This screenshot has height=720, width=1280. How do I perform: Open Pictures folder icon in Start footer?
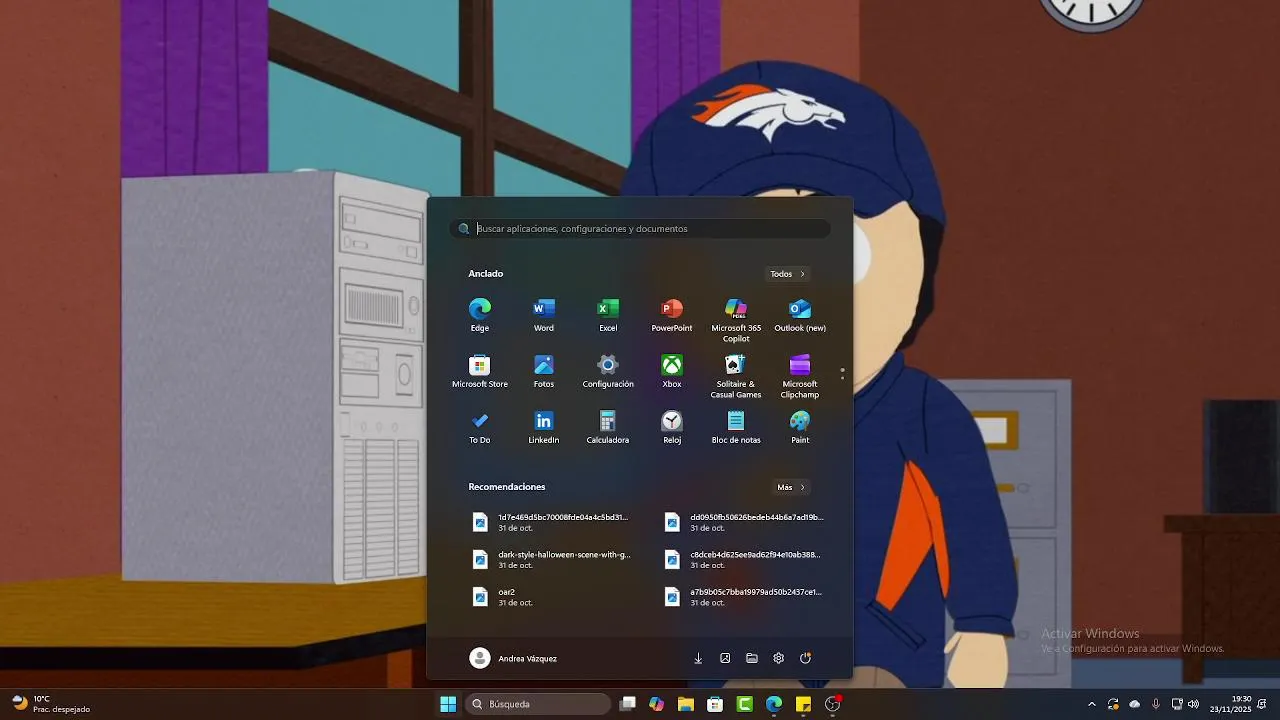click(x=725, y=658)
